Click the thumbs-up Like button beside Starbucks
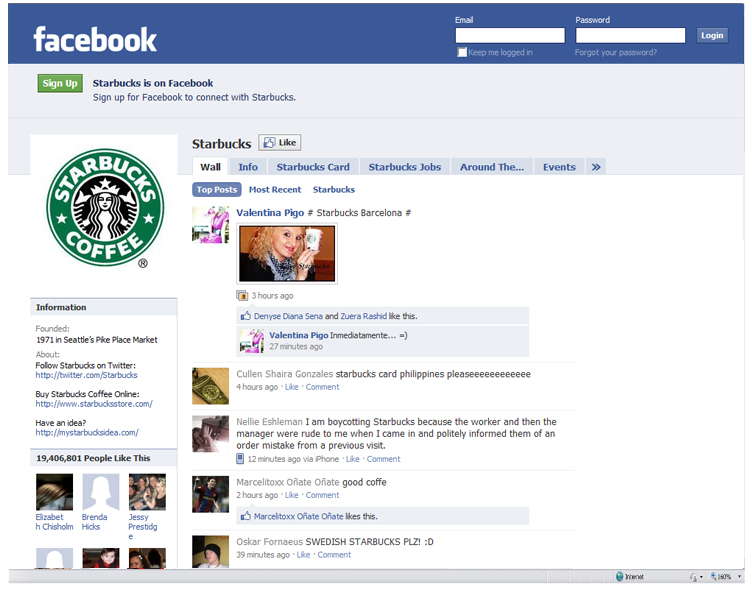Viewport: 752px width, 596px height. 280,142
